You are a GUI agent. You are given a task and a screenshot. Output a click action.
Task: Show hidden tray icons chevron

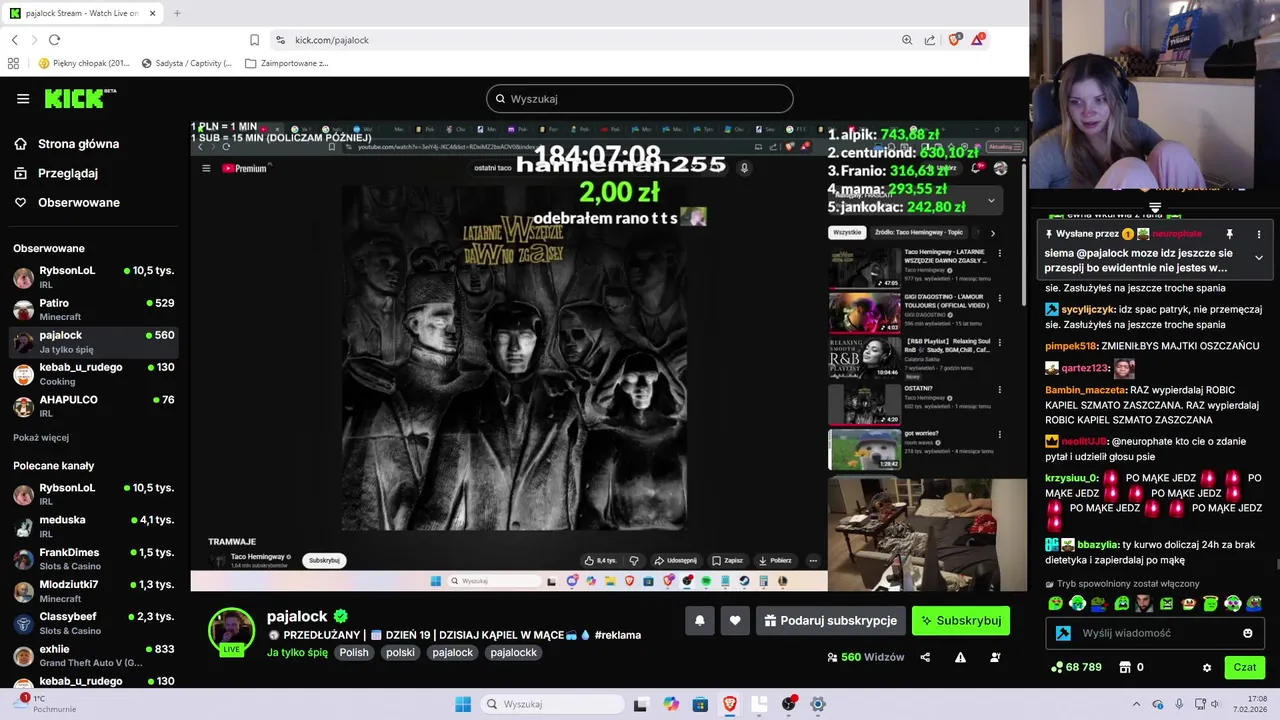coord(1136,704)
